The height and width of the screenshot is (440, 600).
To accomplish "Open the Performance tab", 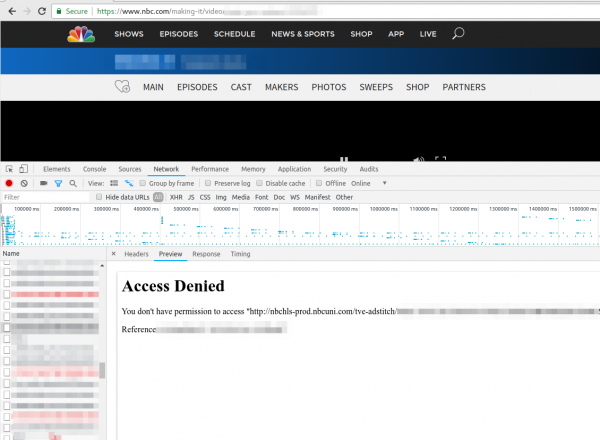I will click(210, 169).
